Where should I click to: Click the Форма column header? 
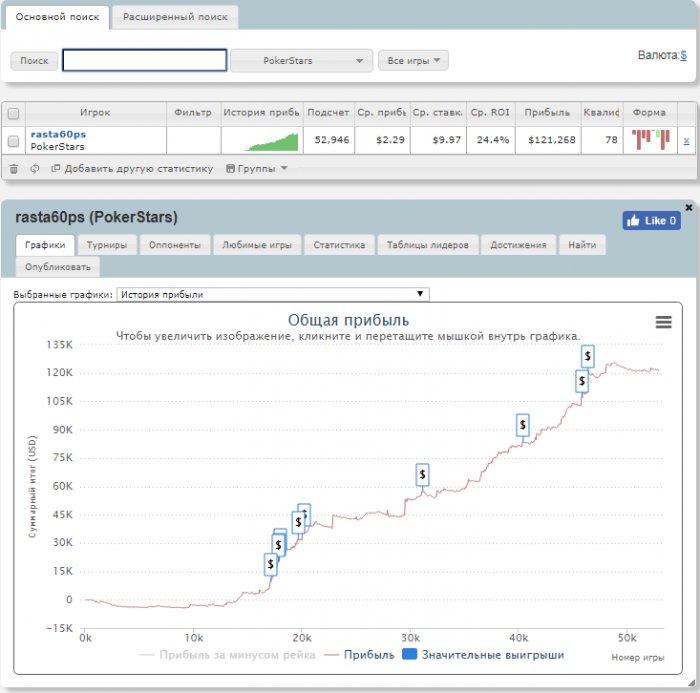[x=650, y=113]
